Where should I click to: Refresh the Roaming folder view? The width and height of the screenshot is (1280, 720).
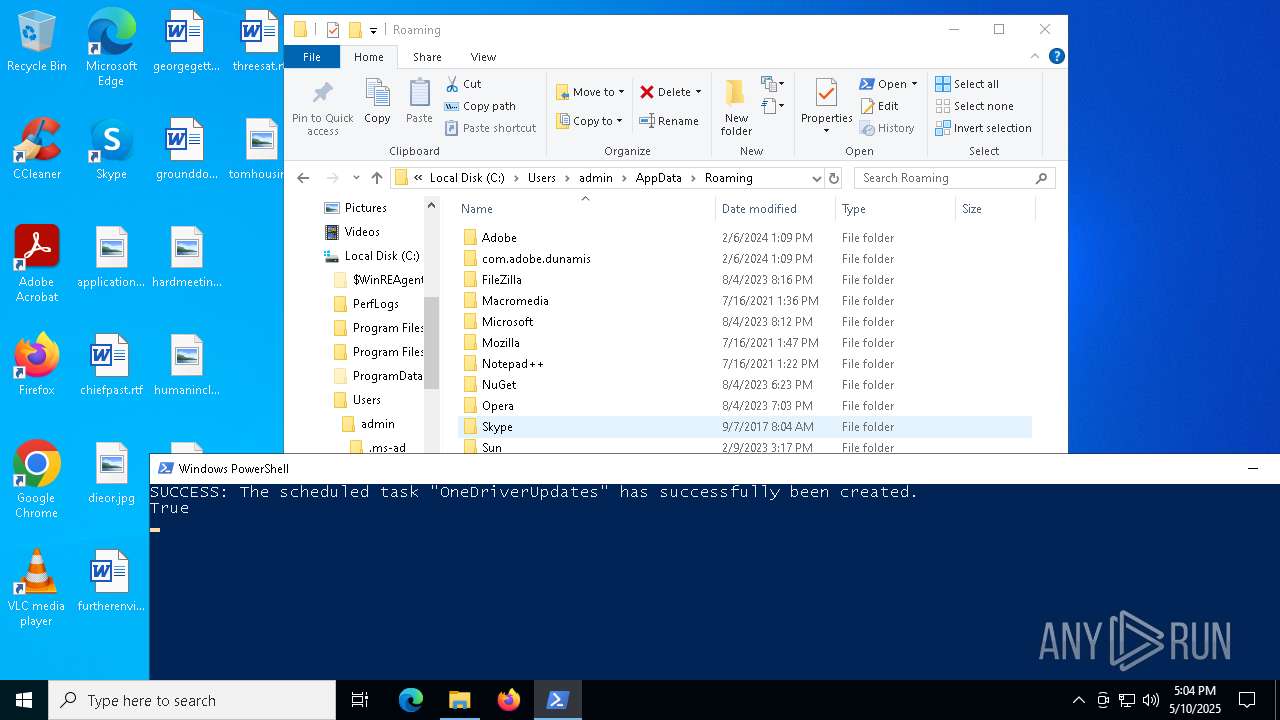click(834, 178)
